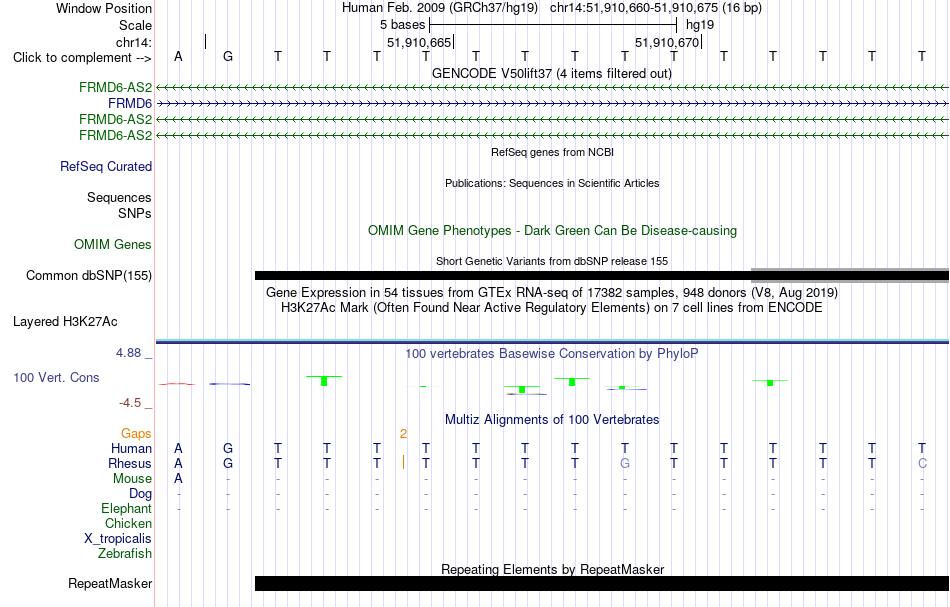
Task: Select the Dog species row label
Action: [140, 494]
